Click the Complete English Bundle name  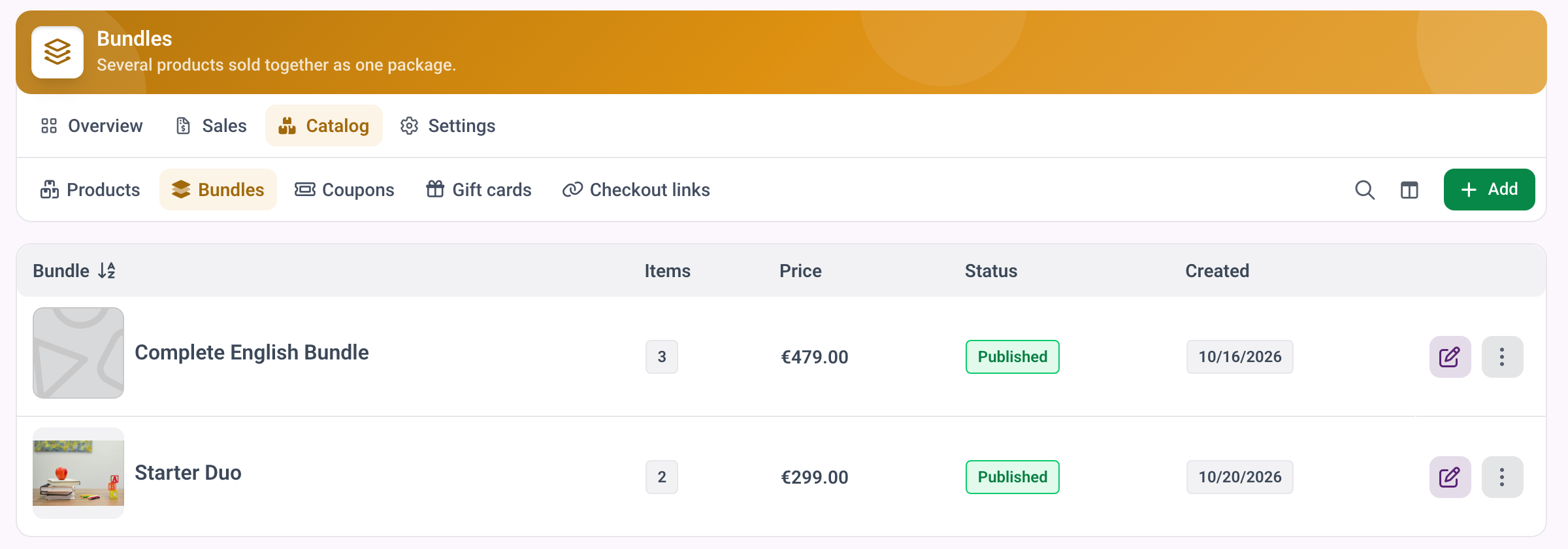coord(252,352)
